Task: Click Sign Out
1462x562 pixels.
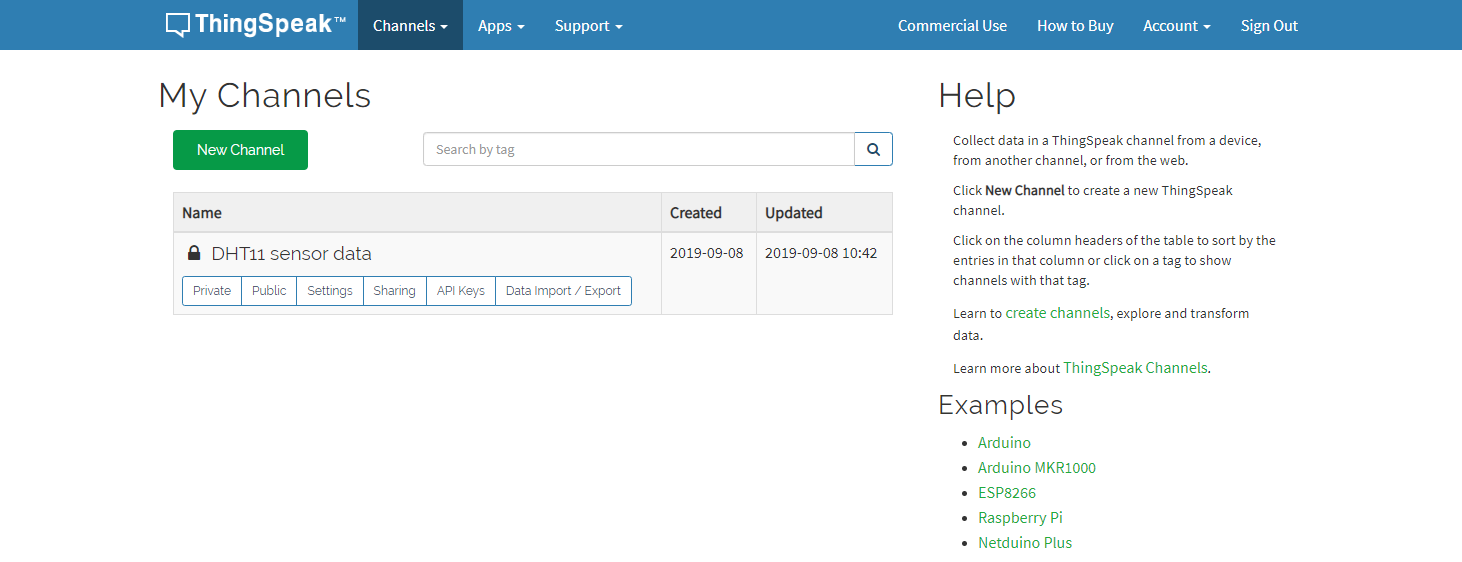Action: (1269, 25)
